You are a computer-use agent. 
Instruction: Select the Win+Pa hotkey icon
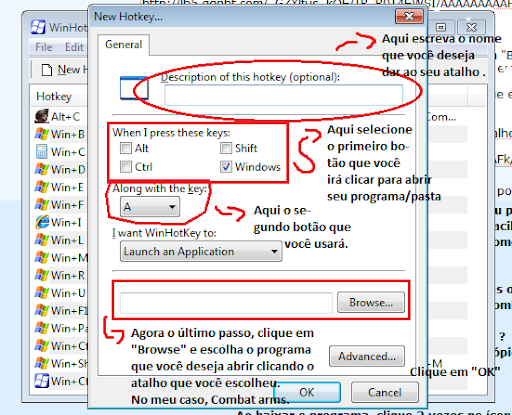pyautogui.click(x=42, y=328)
